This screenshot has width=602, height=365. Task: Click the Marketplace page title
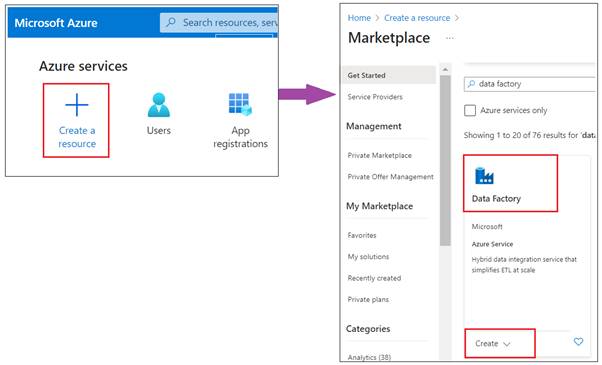point(389,38)
